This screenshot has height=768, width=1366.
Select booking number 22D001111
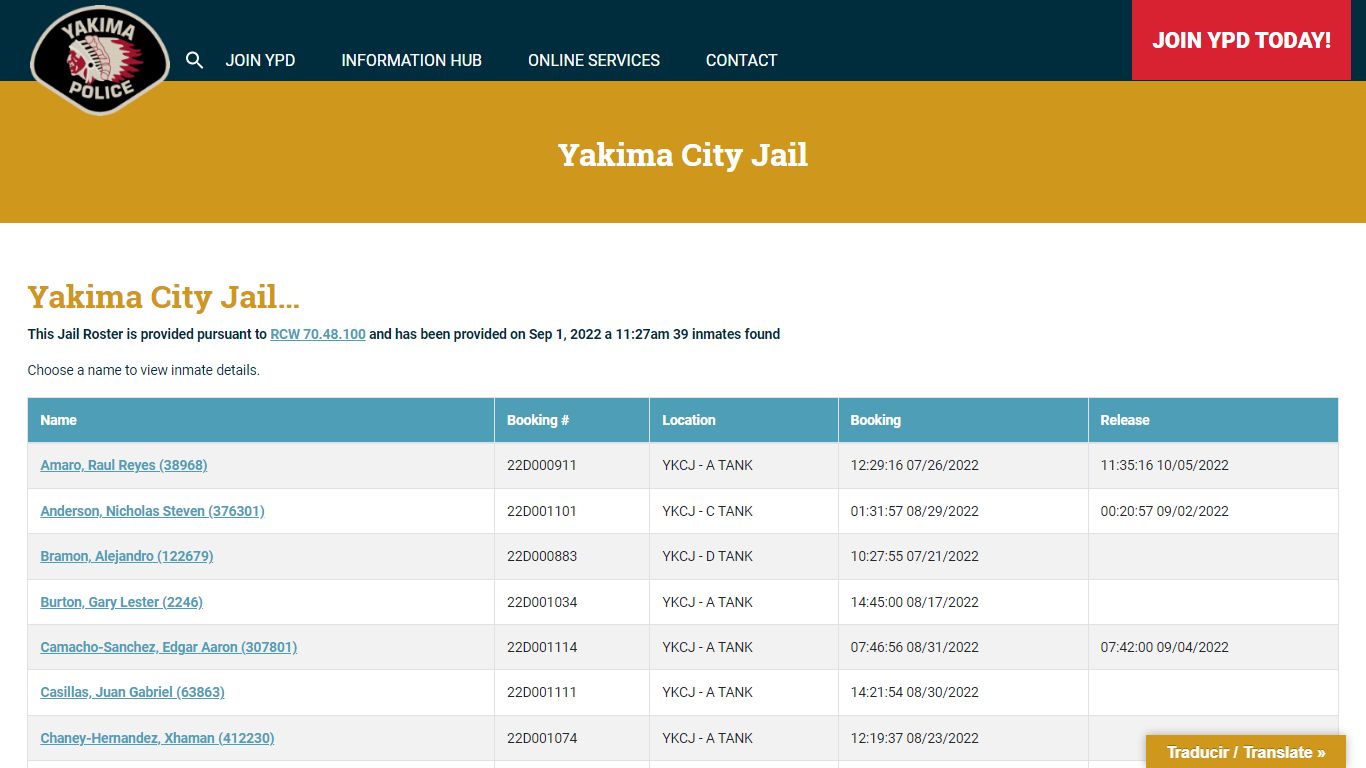542,692
